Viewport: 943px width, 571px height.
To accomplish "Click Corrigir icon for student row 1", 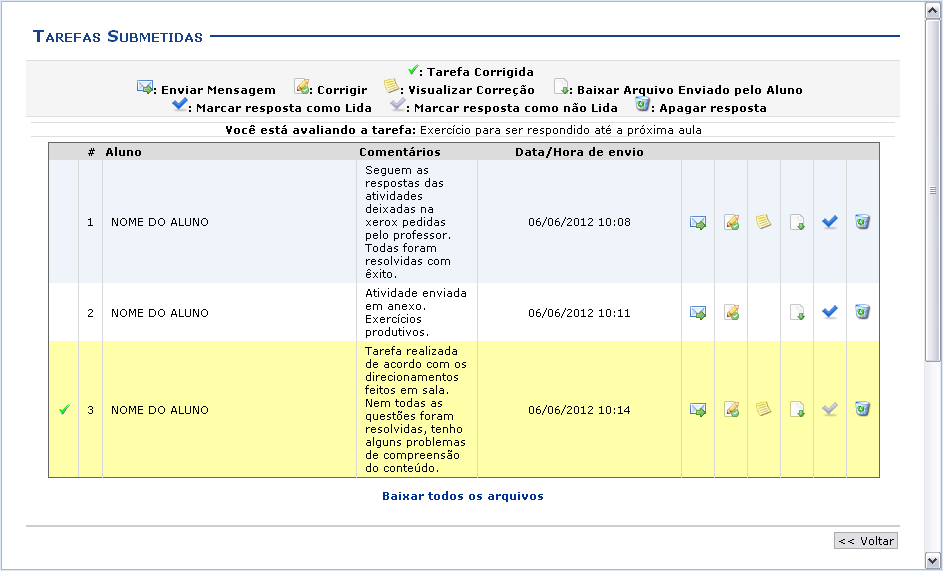I will pyautogui.click(x=731, y=223).
